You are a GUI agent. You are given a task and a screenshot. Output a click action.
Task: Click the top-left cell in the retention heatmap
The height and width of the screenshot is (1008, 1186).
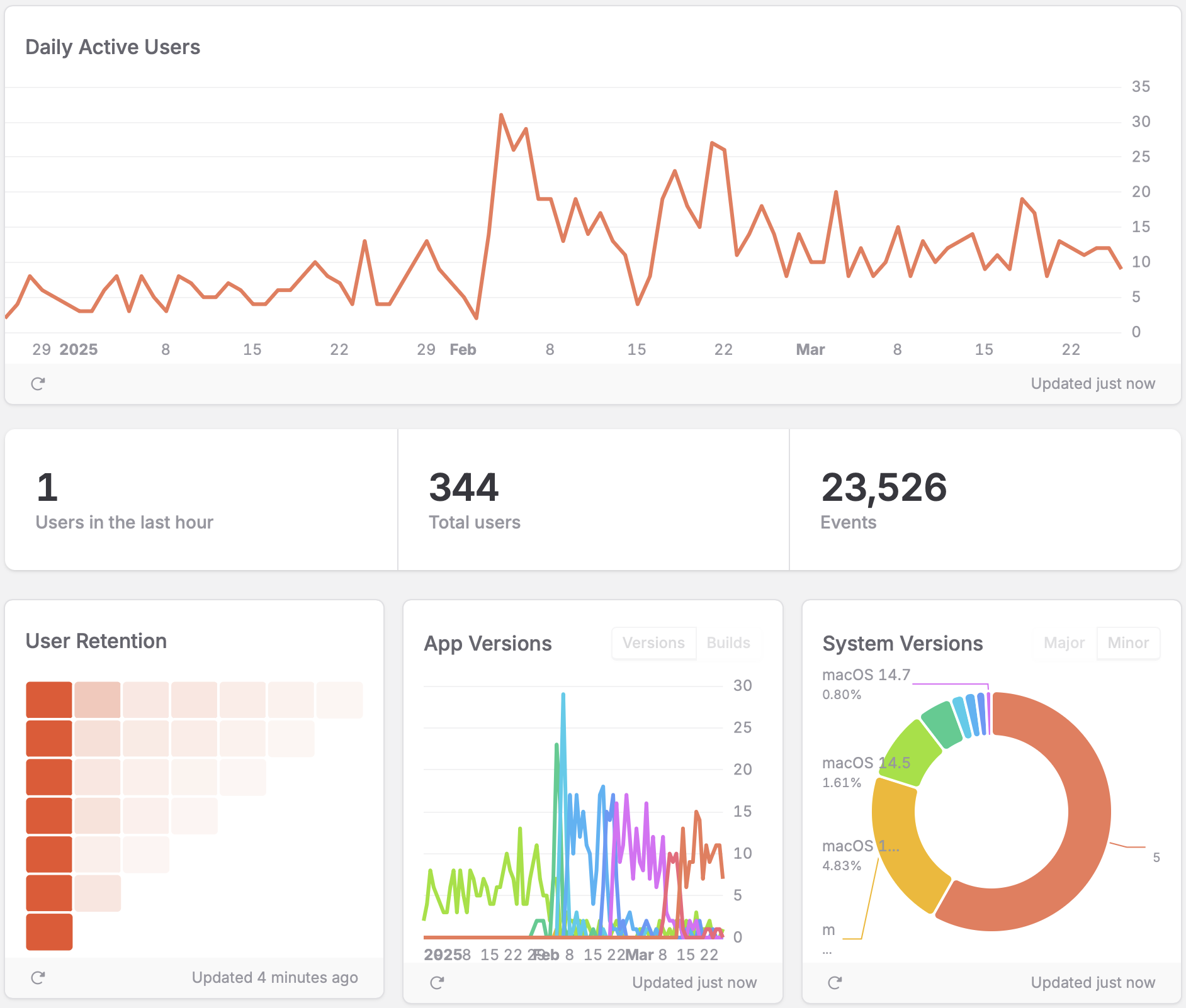pyautogui.click(x=49, y=698)
